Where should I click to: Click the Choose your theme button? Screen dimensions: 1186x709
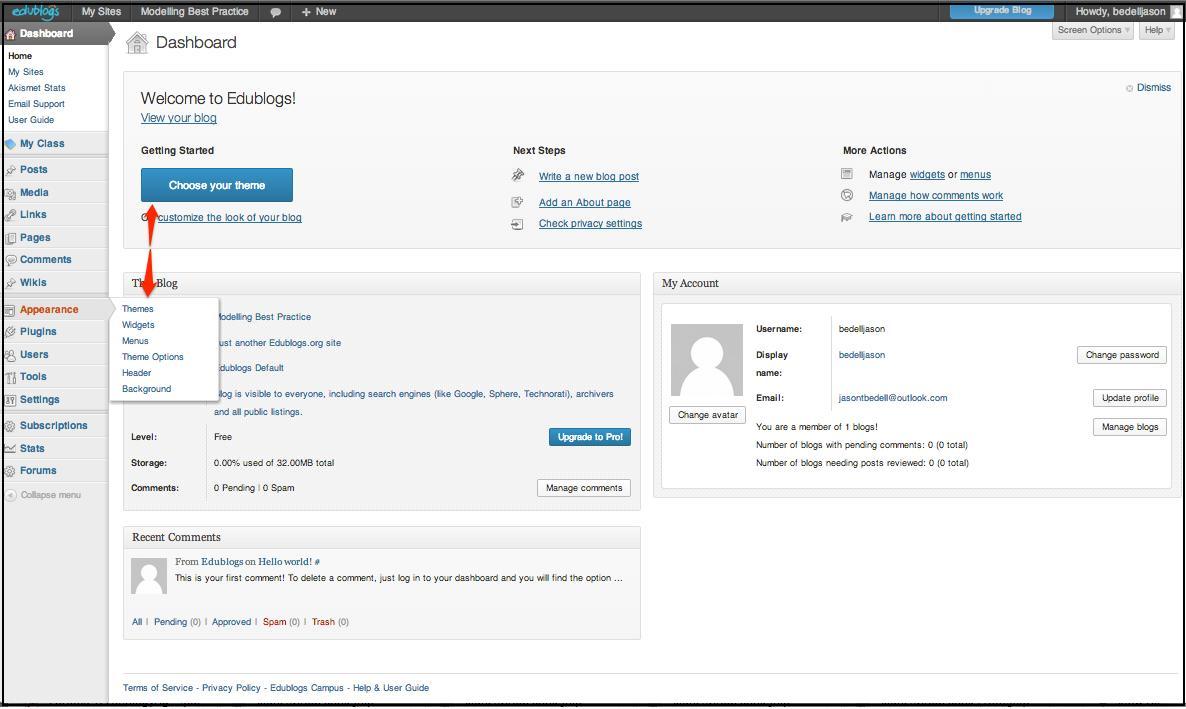(216, 185)
